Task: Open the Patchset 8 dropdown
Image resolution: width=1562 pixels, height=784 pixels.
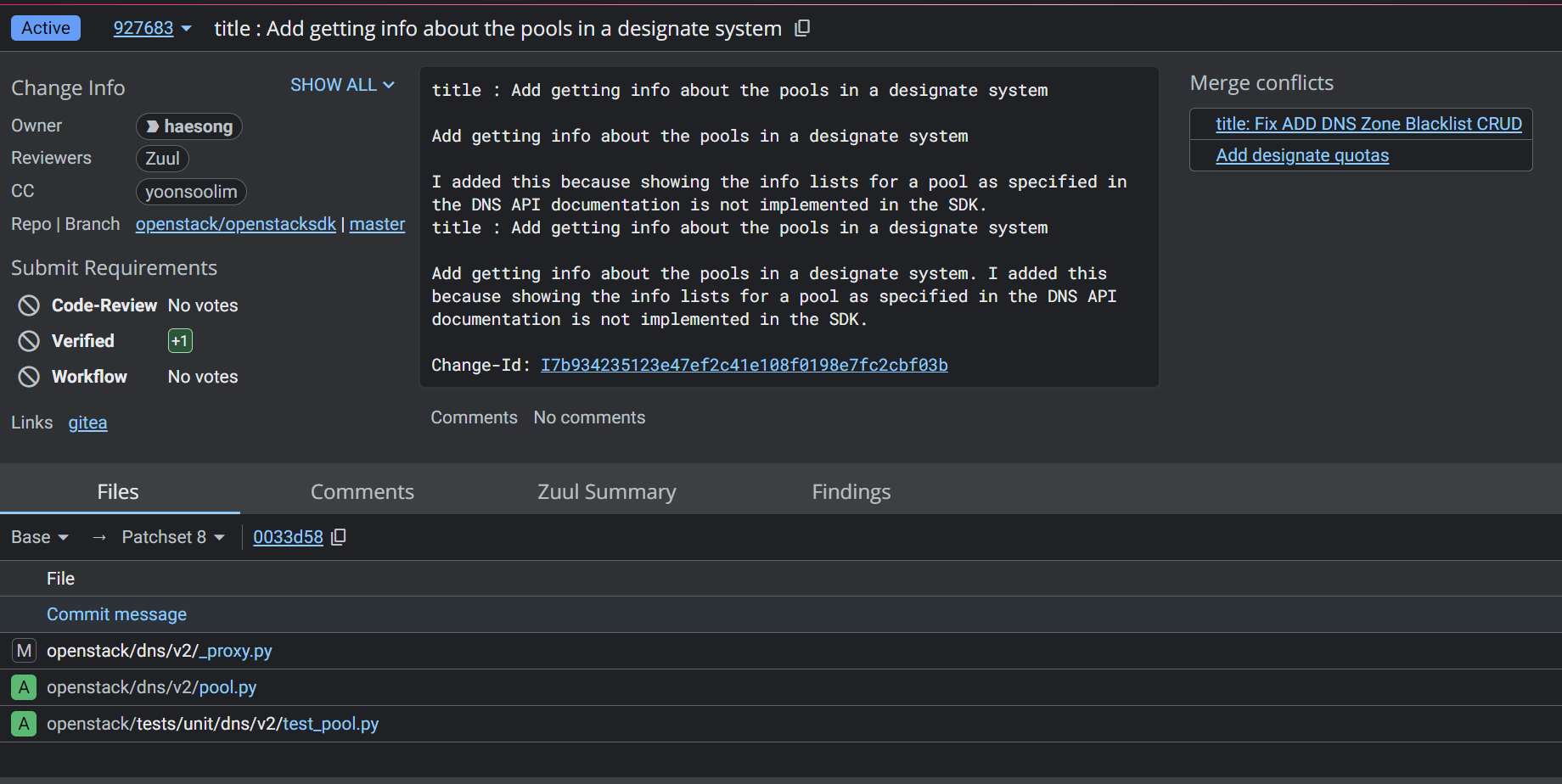Action: [x=173, y=537]
